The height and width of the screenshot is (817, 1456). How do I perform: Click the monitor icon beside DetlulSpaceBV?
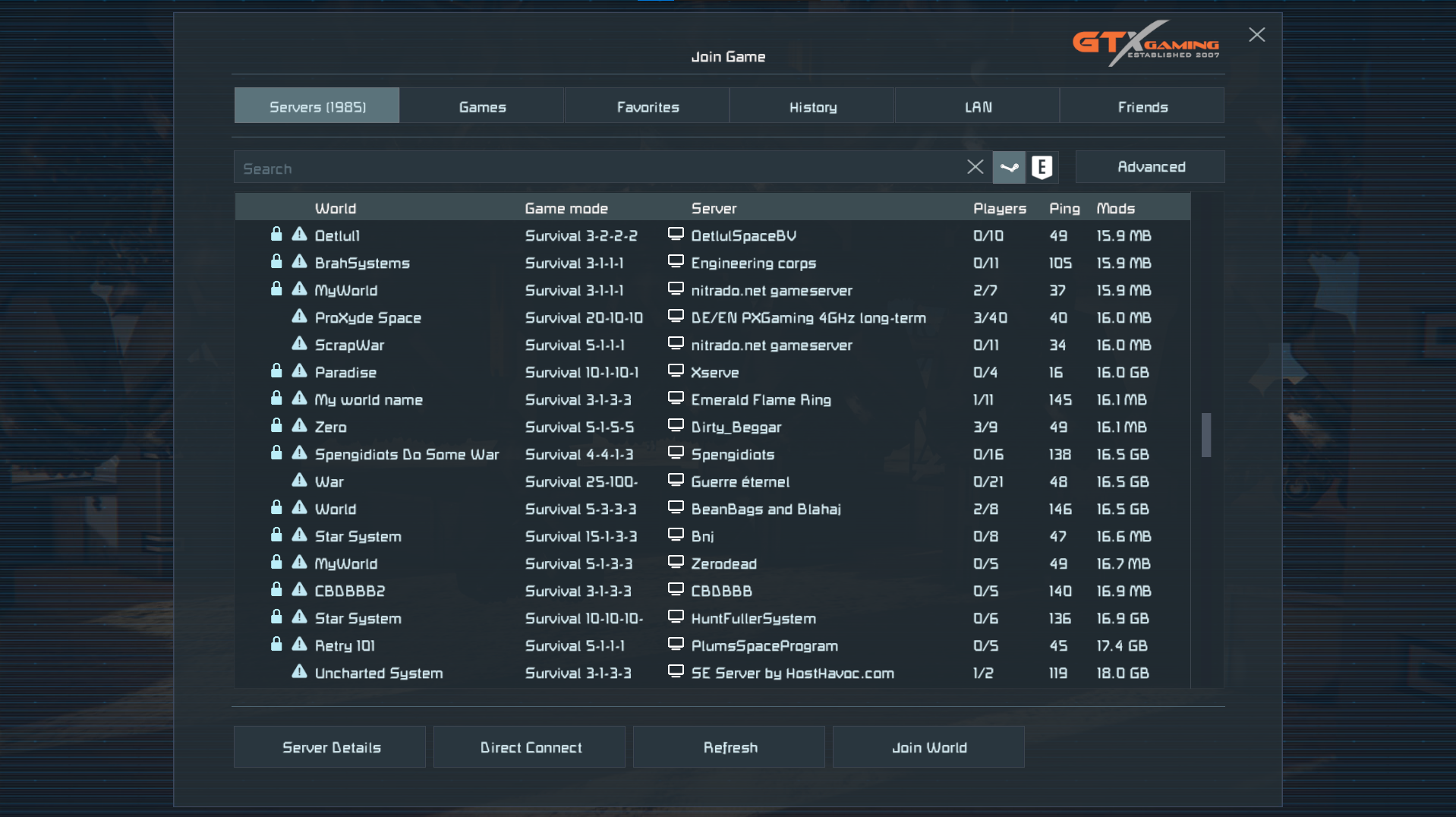click(x=676, y=234)
